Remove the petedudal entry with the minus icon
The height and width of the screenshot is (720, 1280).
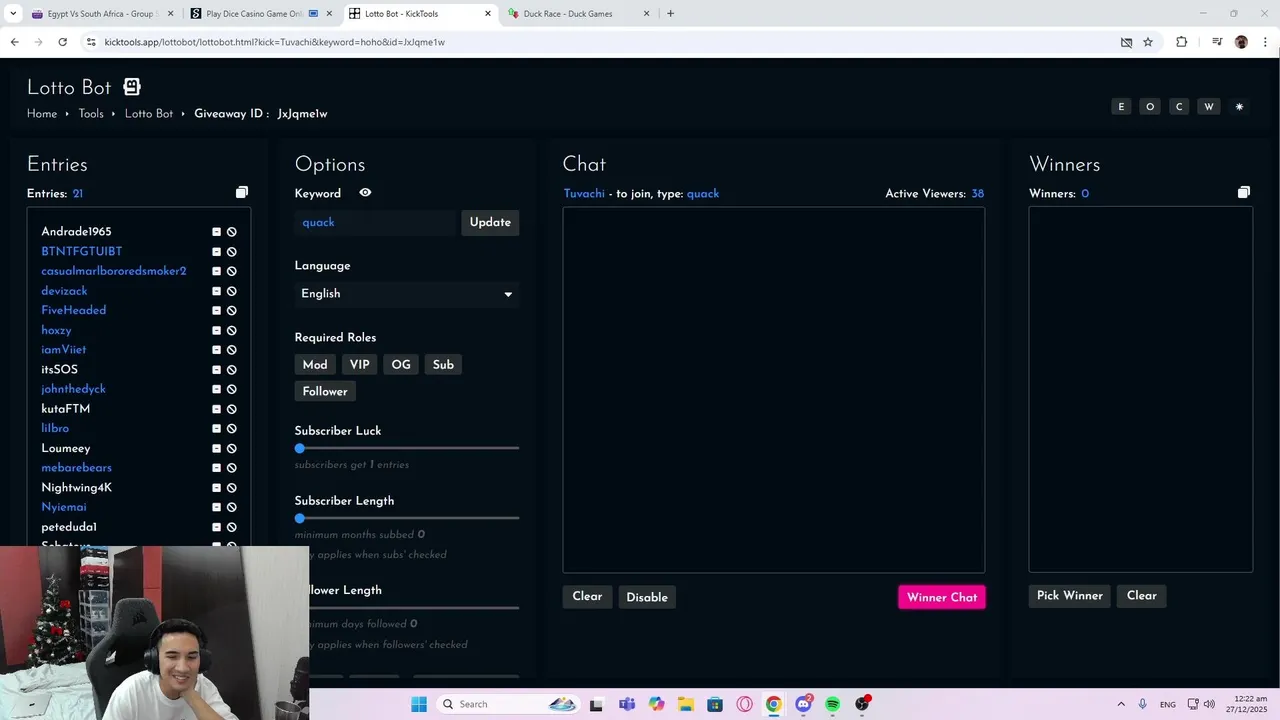click(216, 527)
